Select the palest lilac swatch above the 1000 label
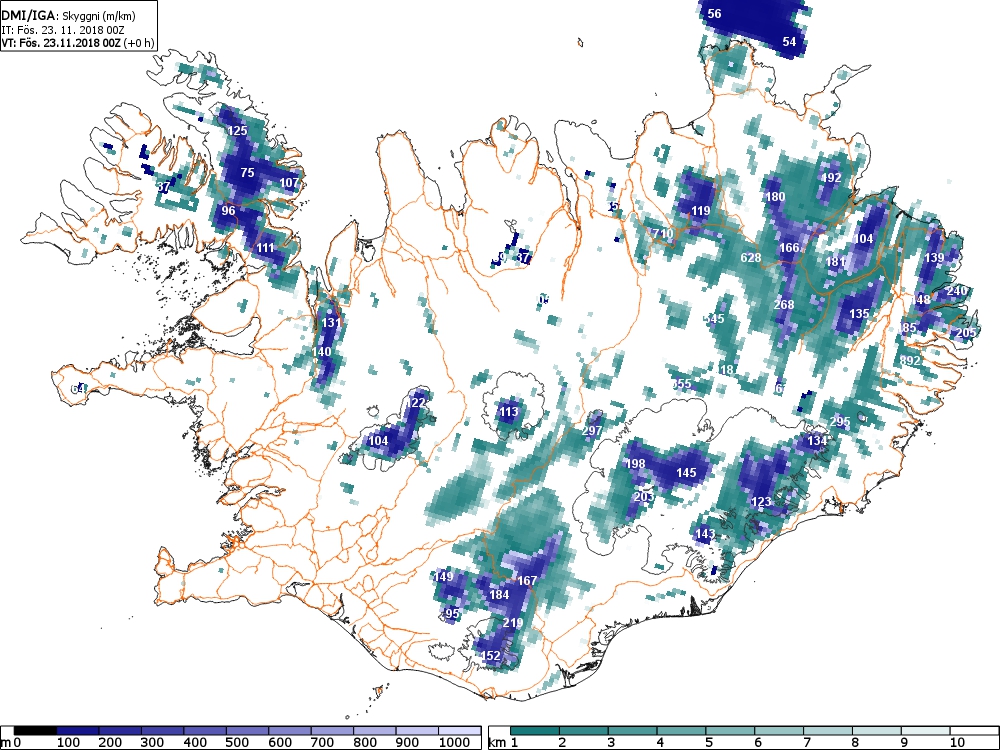 coord(460,731)
